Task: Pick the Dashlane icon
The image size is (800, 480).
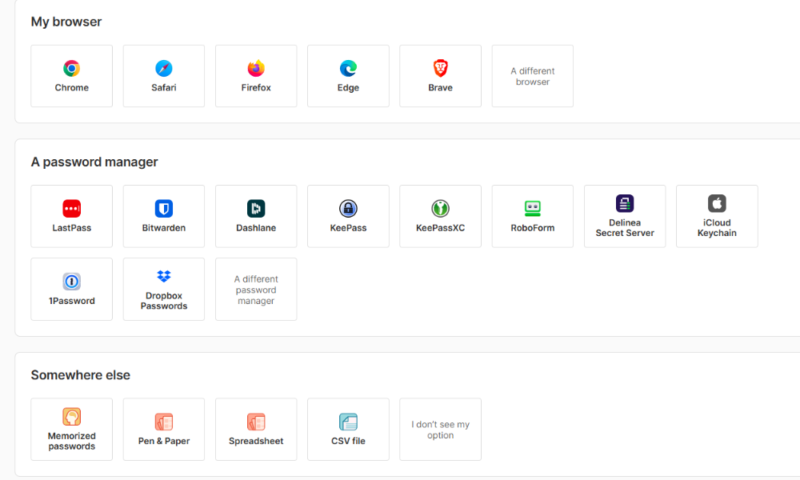Action: [256, 208]
